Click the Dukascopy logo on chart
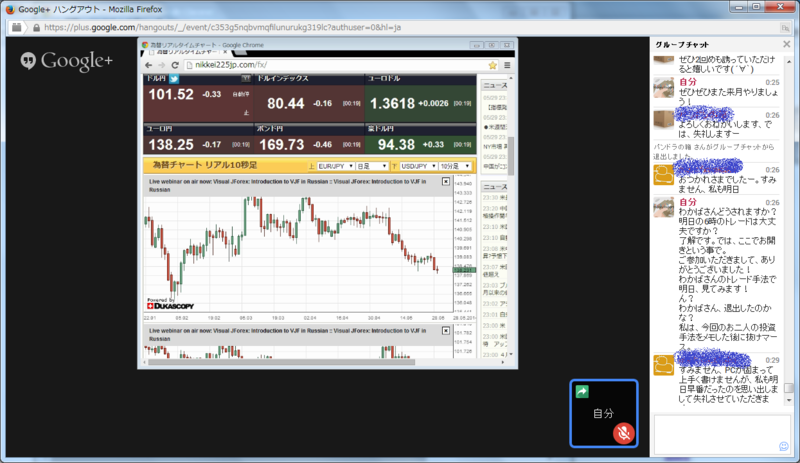Screen dimensions: 800x463 pos(170,304)
